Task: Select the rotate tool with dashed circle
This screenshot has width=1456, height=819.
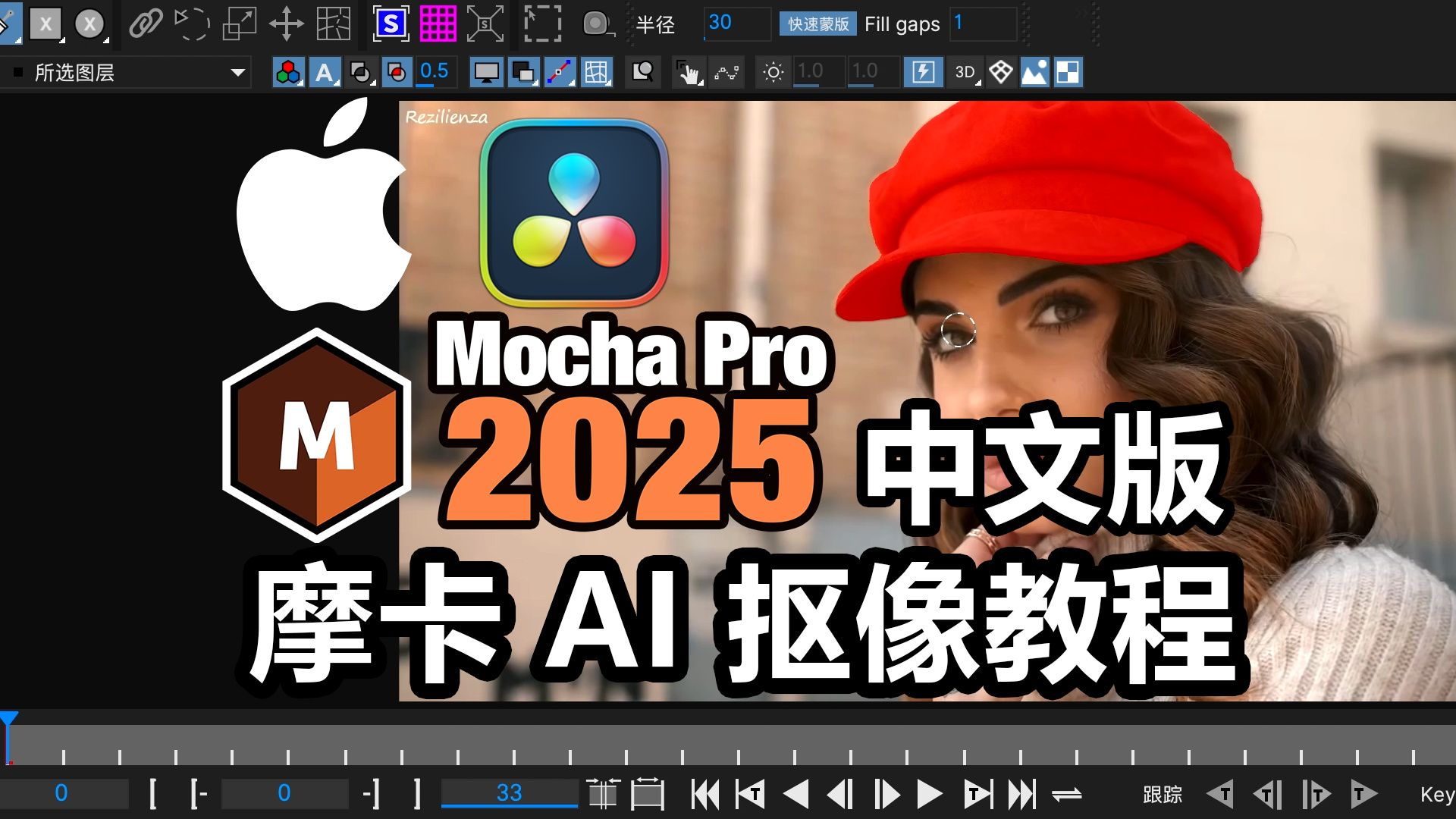Action: (192, 24)
